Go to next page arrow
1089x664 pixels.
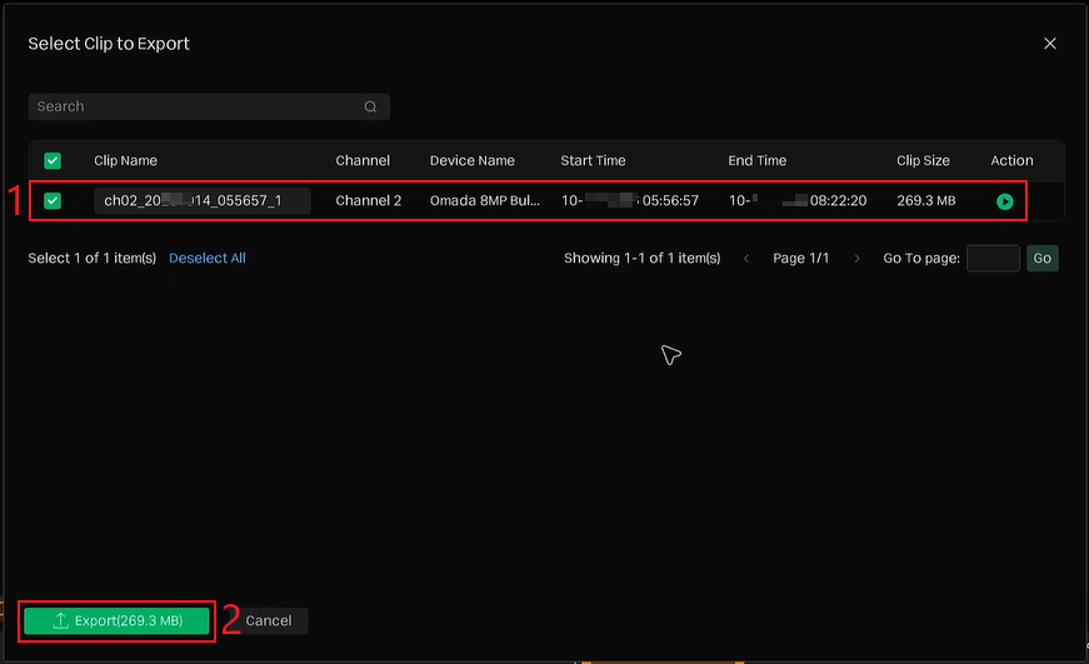click(x=856, y=258)
